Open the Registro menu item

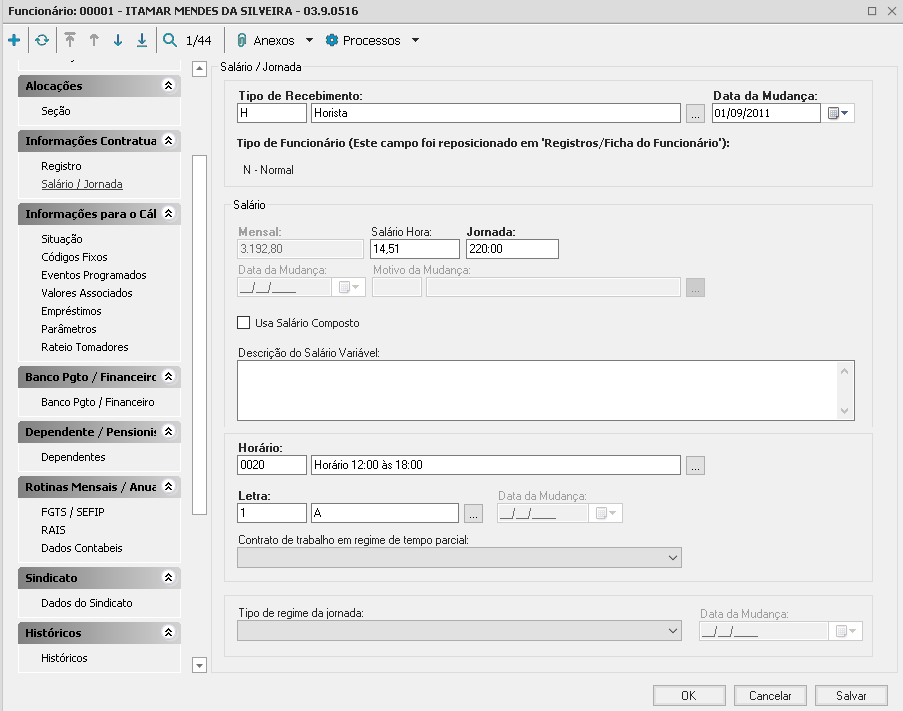61,166
